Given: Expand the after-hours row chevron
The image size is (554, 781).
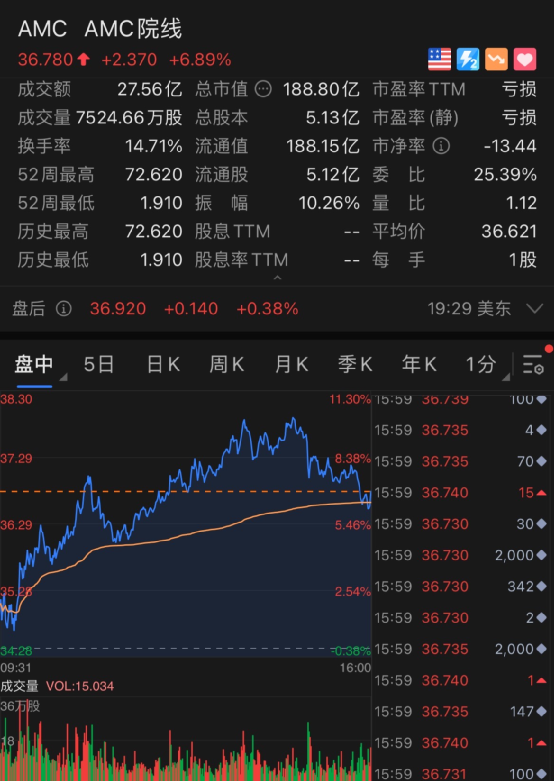Looking at the screenshot, I should pyautogui.click(x=535, y=309).
